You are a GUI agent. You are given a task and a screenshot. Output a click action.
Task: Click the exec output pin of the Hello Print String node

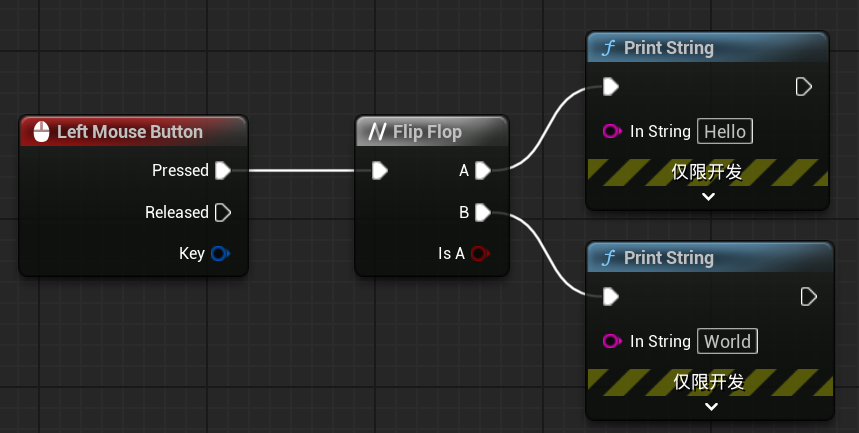coord(803,87)
